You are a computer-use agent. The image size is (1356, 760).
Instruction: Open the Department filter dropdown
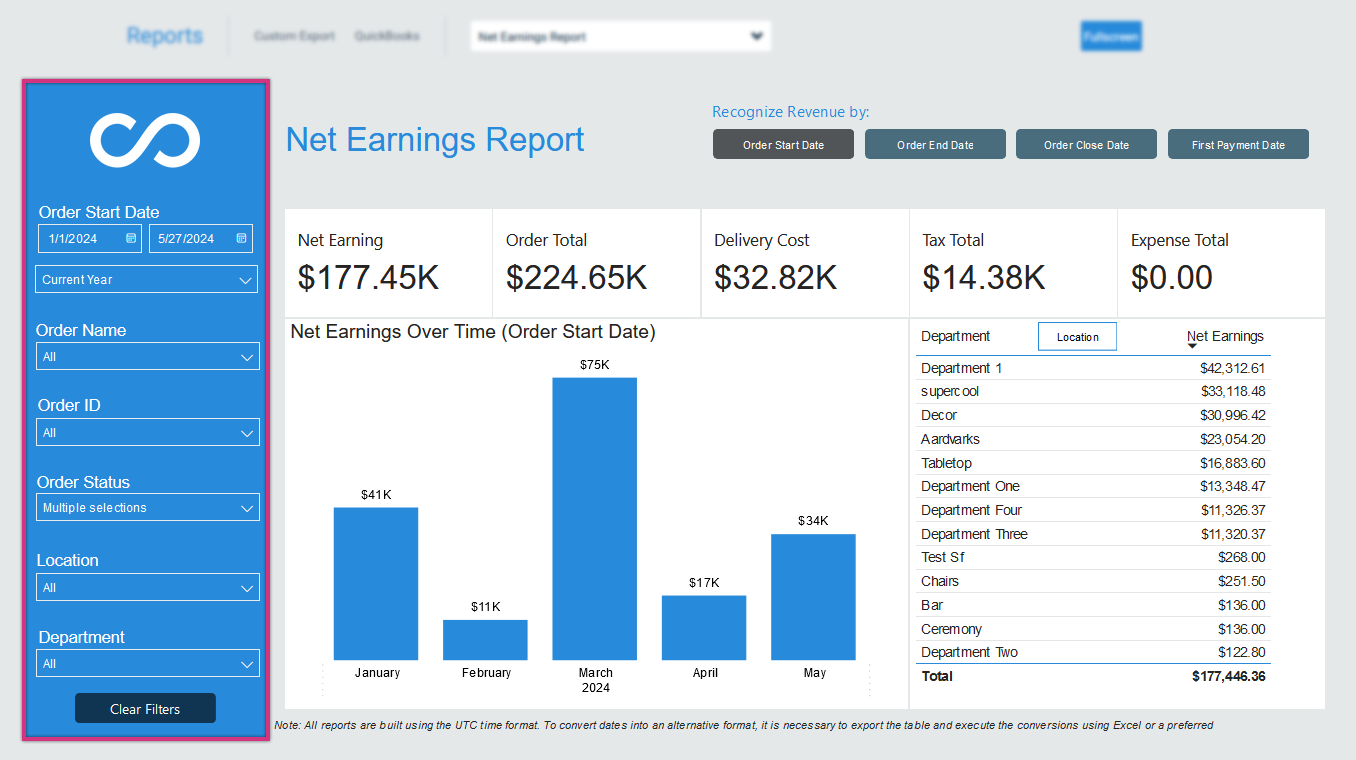click(x=148, y=664)
